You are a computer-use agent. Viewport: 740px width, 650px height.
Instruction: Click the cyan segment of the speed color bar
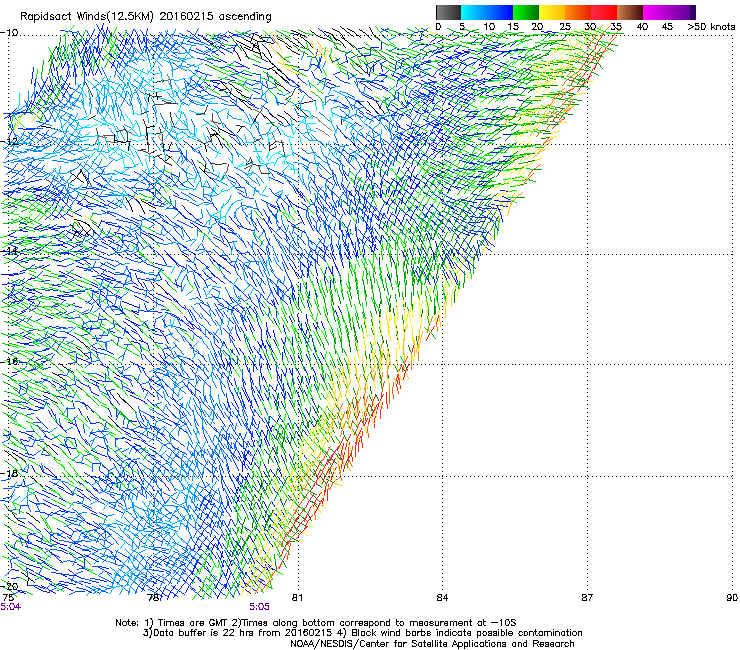pyautogui.click(x=474, y=12)
